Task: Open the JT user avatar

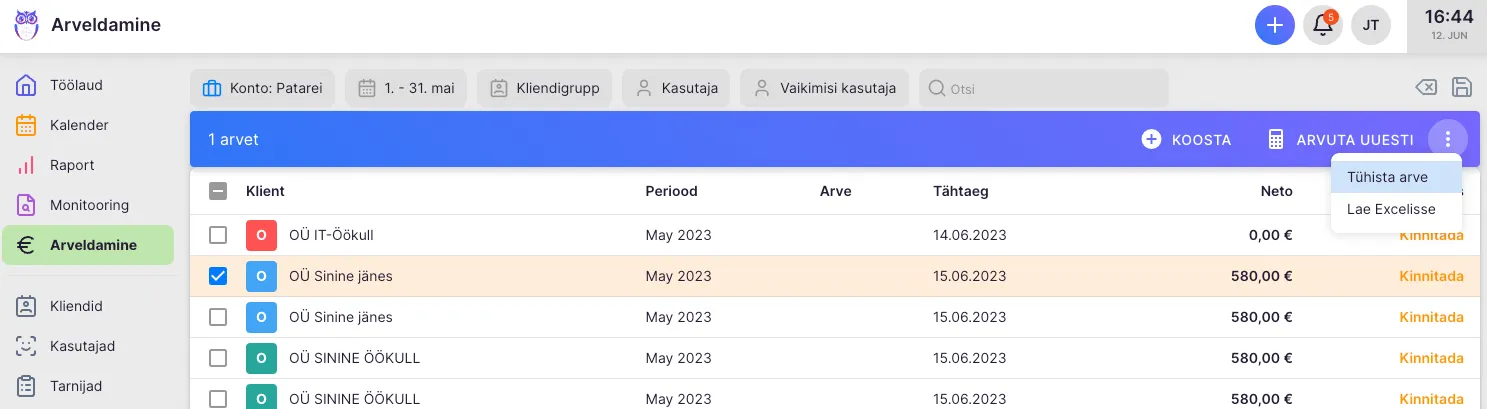Action: (1371, 25)
